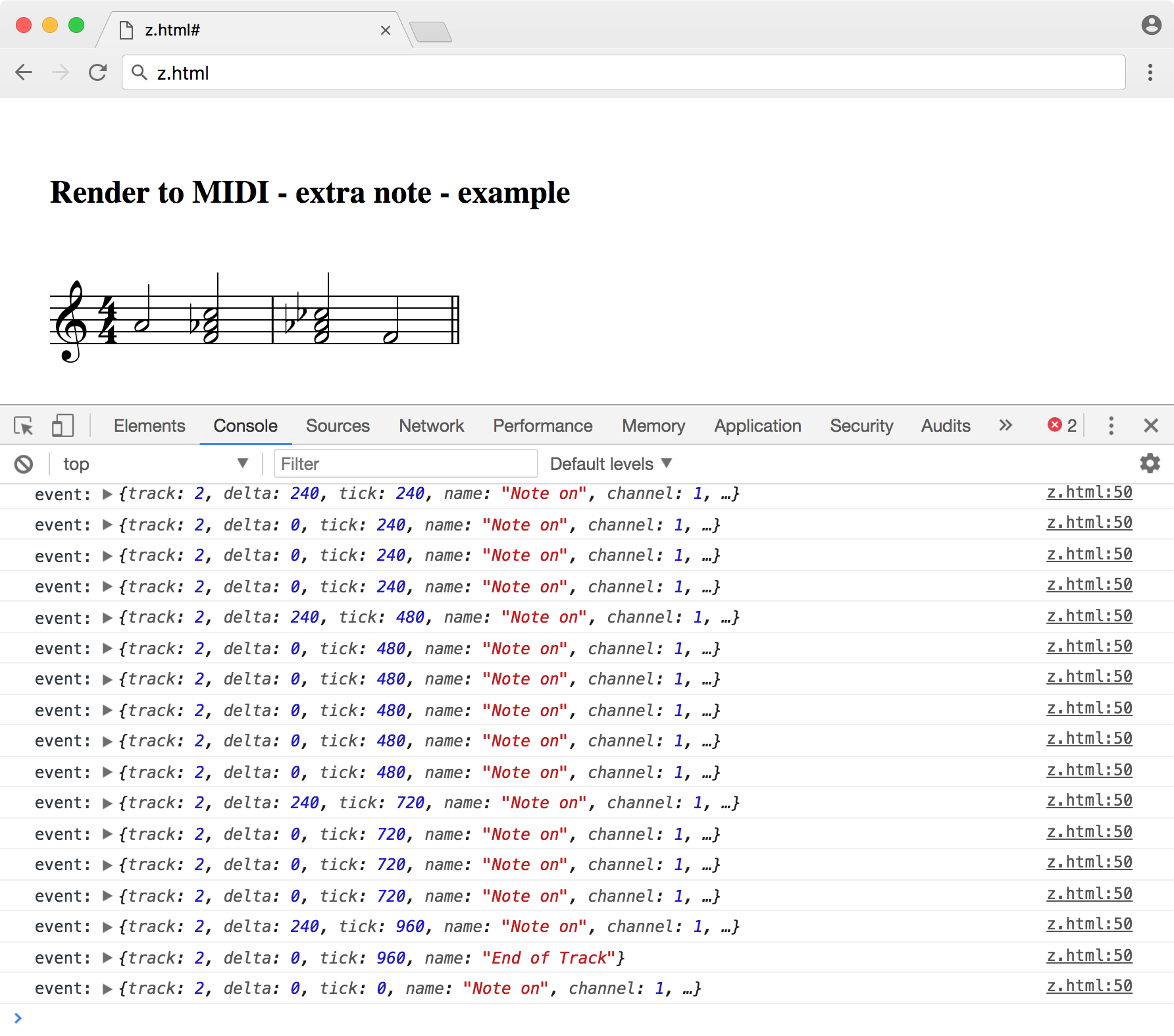The height and width of the screenshot is (1036, 1174).
Task: Click the error counter showing 2 errors
Action: [x=1059, y=425]
